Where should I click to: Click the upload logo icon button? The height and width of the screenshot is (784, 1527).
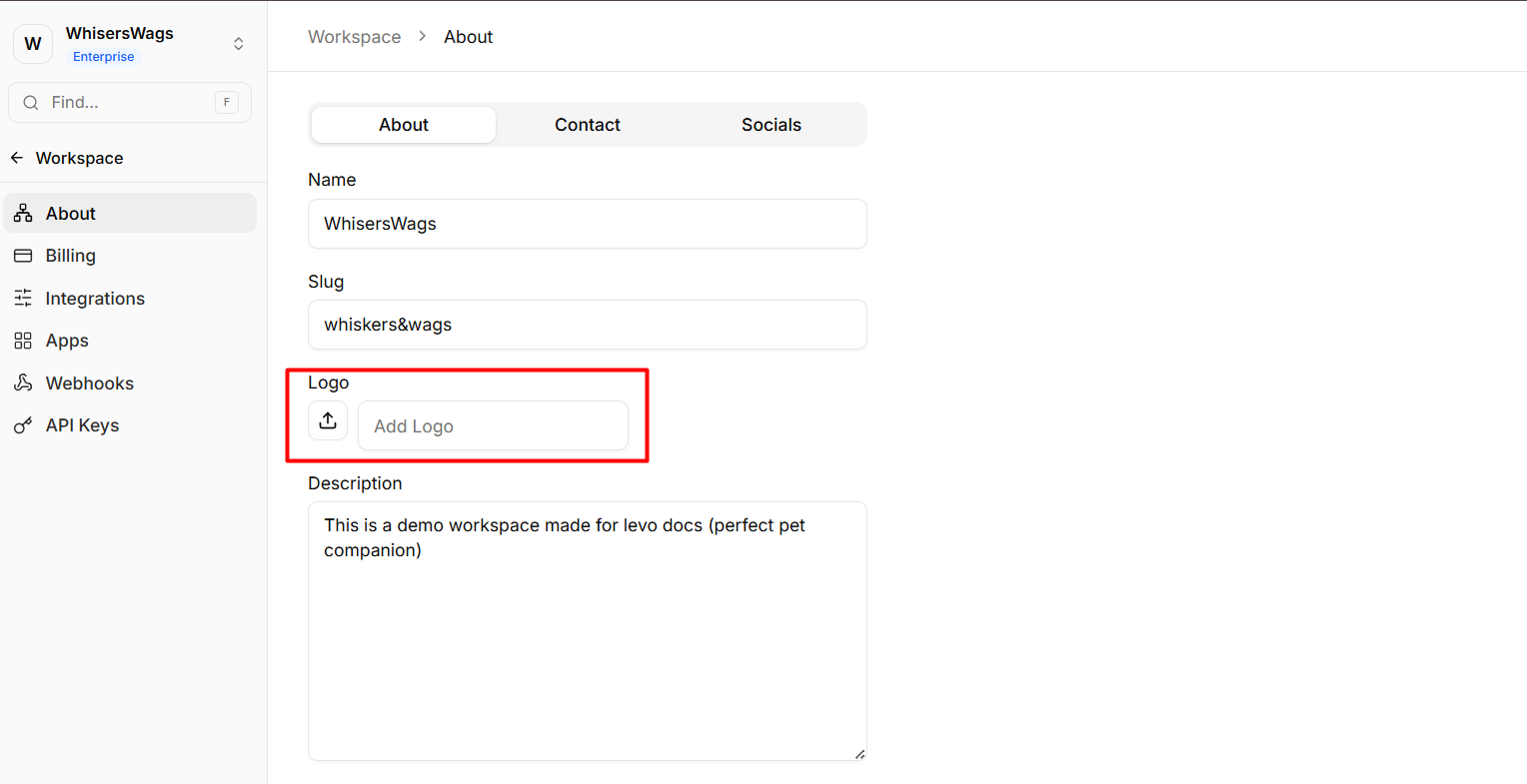[328, 421]
